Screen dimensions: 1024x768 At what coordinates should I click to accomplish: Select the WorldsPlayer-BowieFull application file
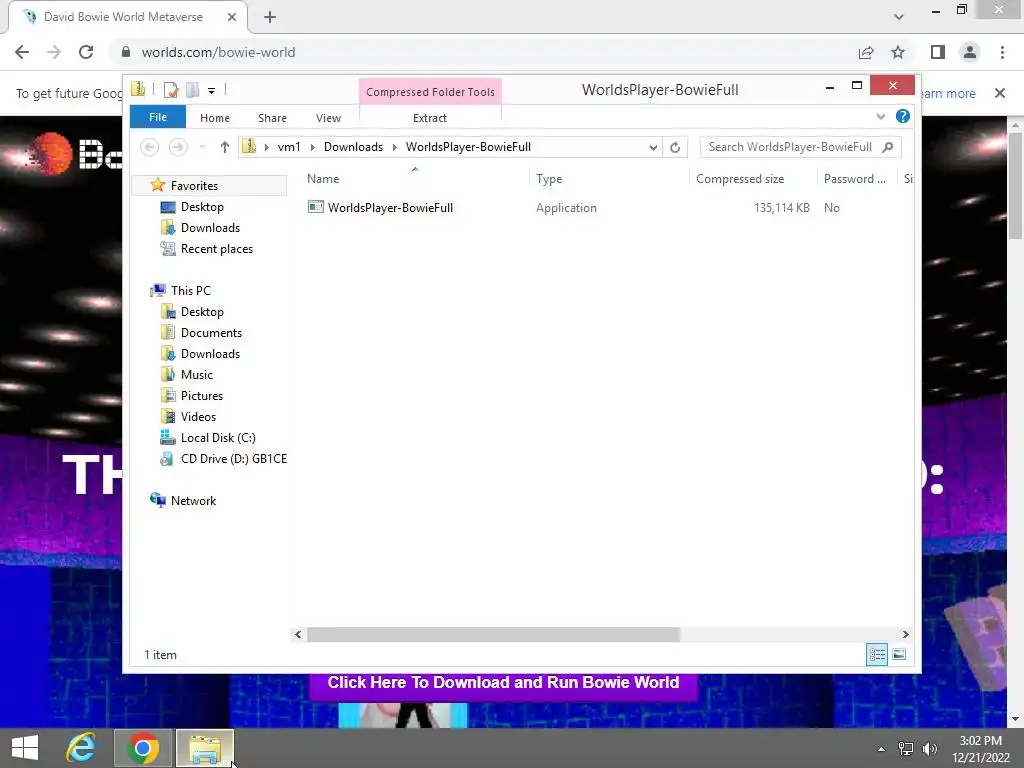pos(390,208)
